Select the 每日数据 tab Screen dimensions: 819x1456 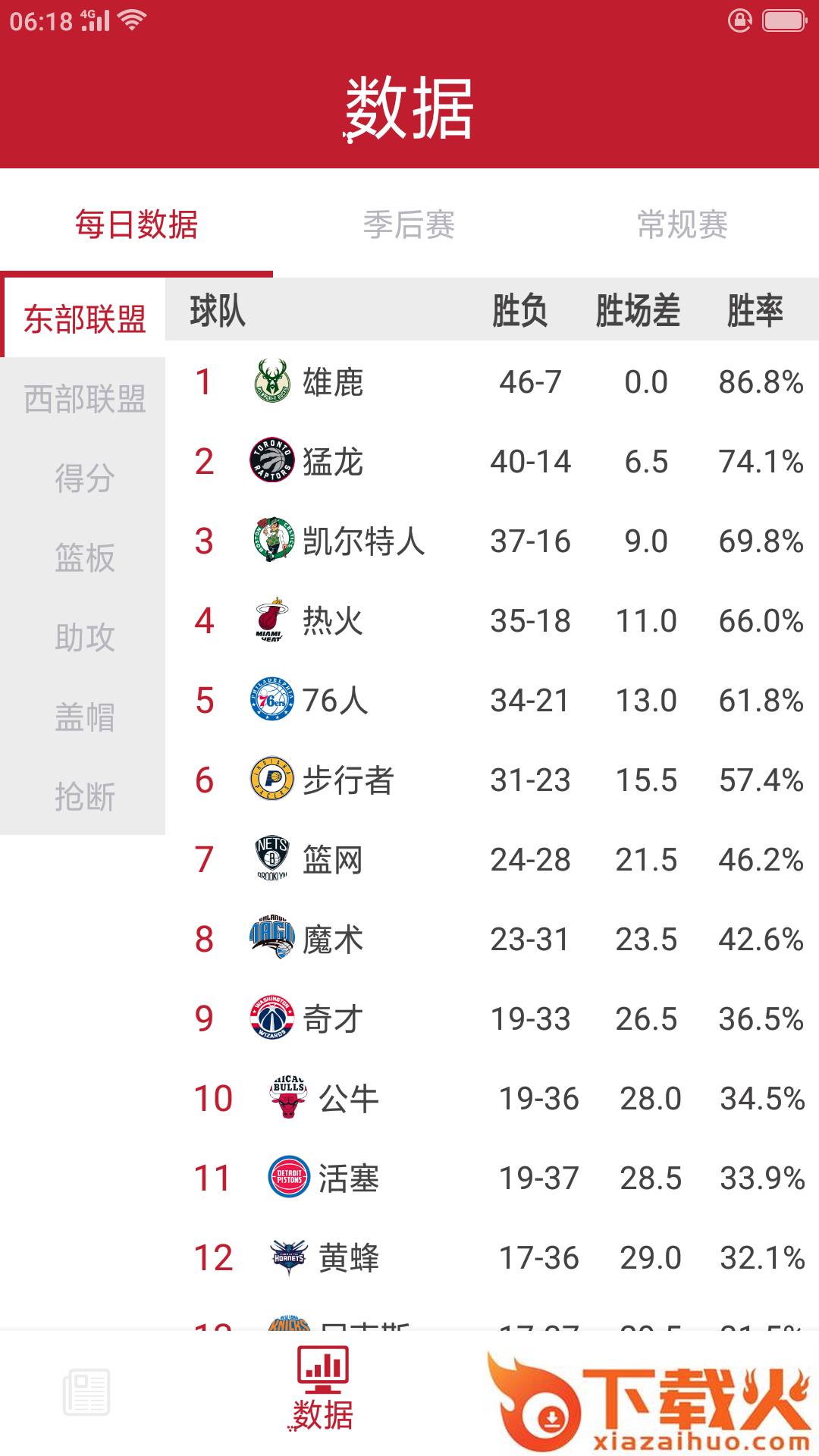(136, 225)
